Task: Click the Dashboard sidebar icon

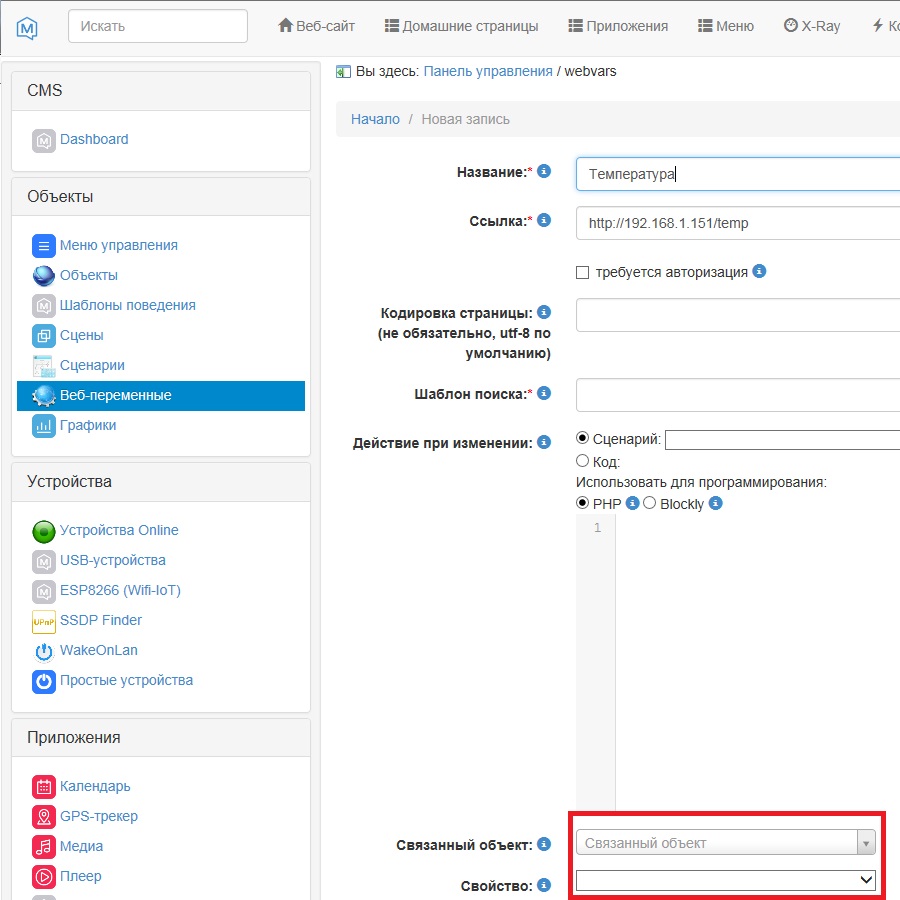Action: point(44,141)
